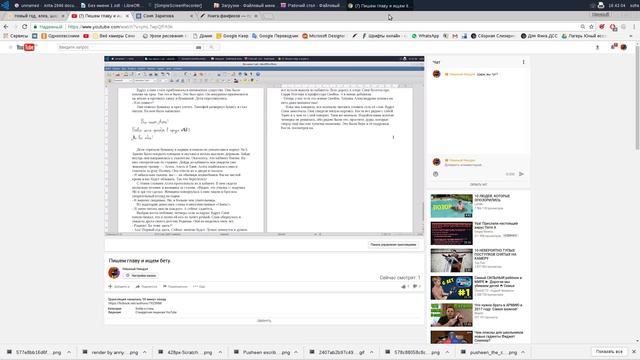This screenshot has height=360, width=640.
Task: Open the YouTube logo home link
Action: pos(25,47)
